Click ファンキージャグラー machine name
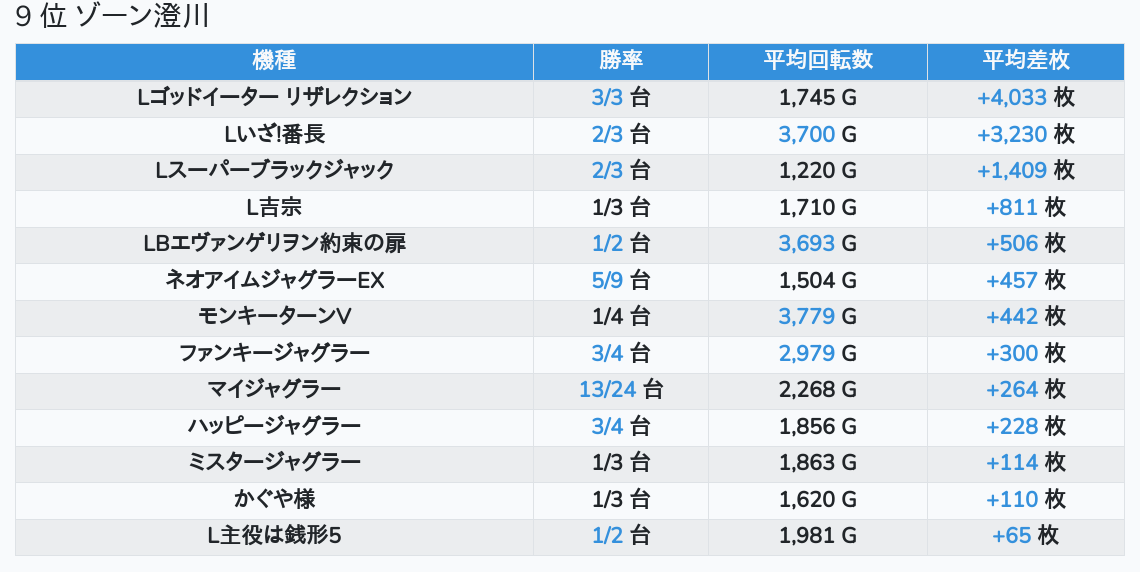 (274, 353)
